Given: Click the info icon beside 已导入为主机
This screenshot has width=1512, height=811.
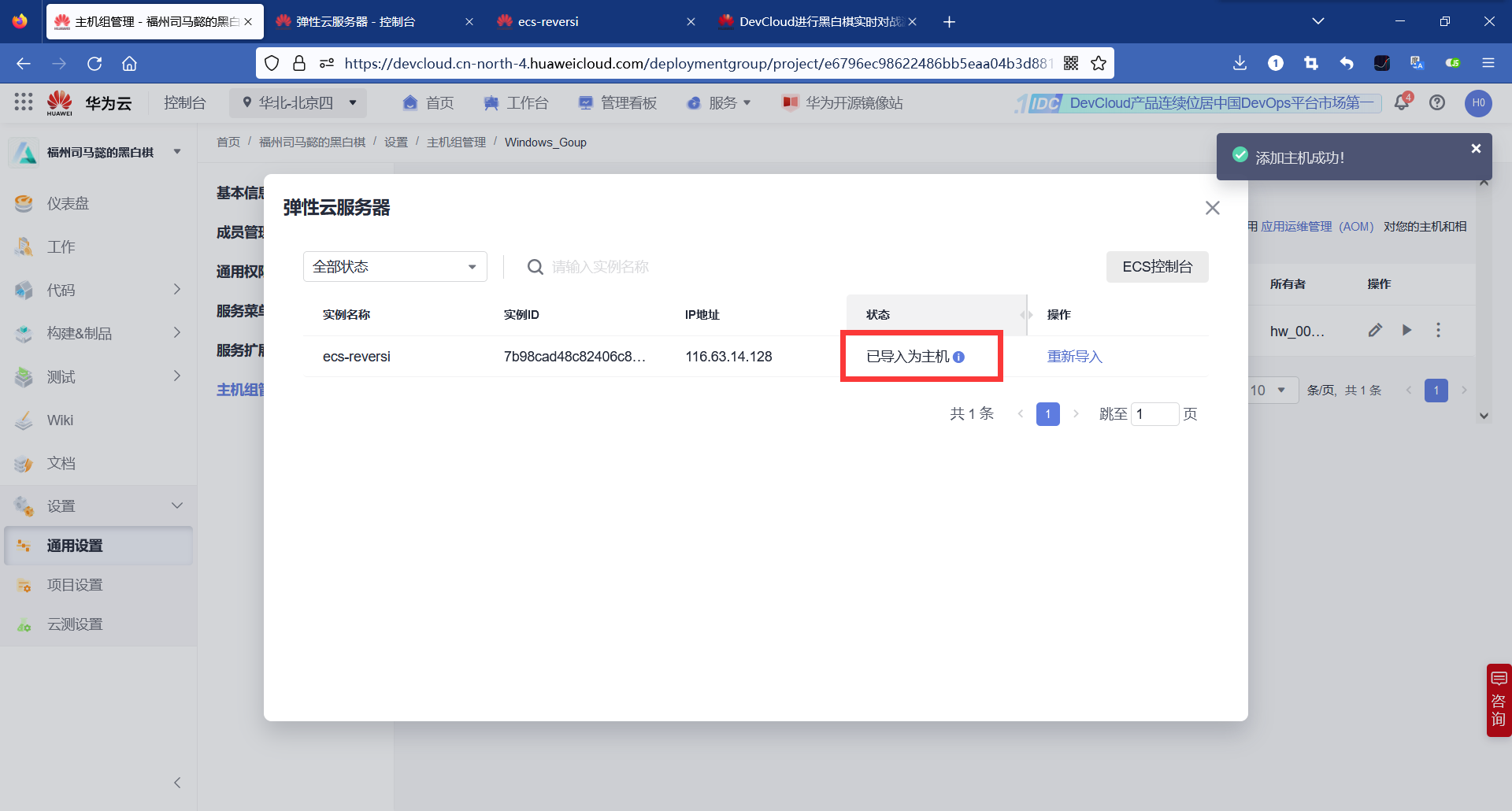Looking at the screenshot, I should pyautogui.click(x=958, y=357).
